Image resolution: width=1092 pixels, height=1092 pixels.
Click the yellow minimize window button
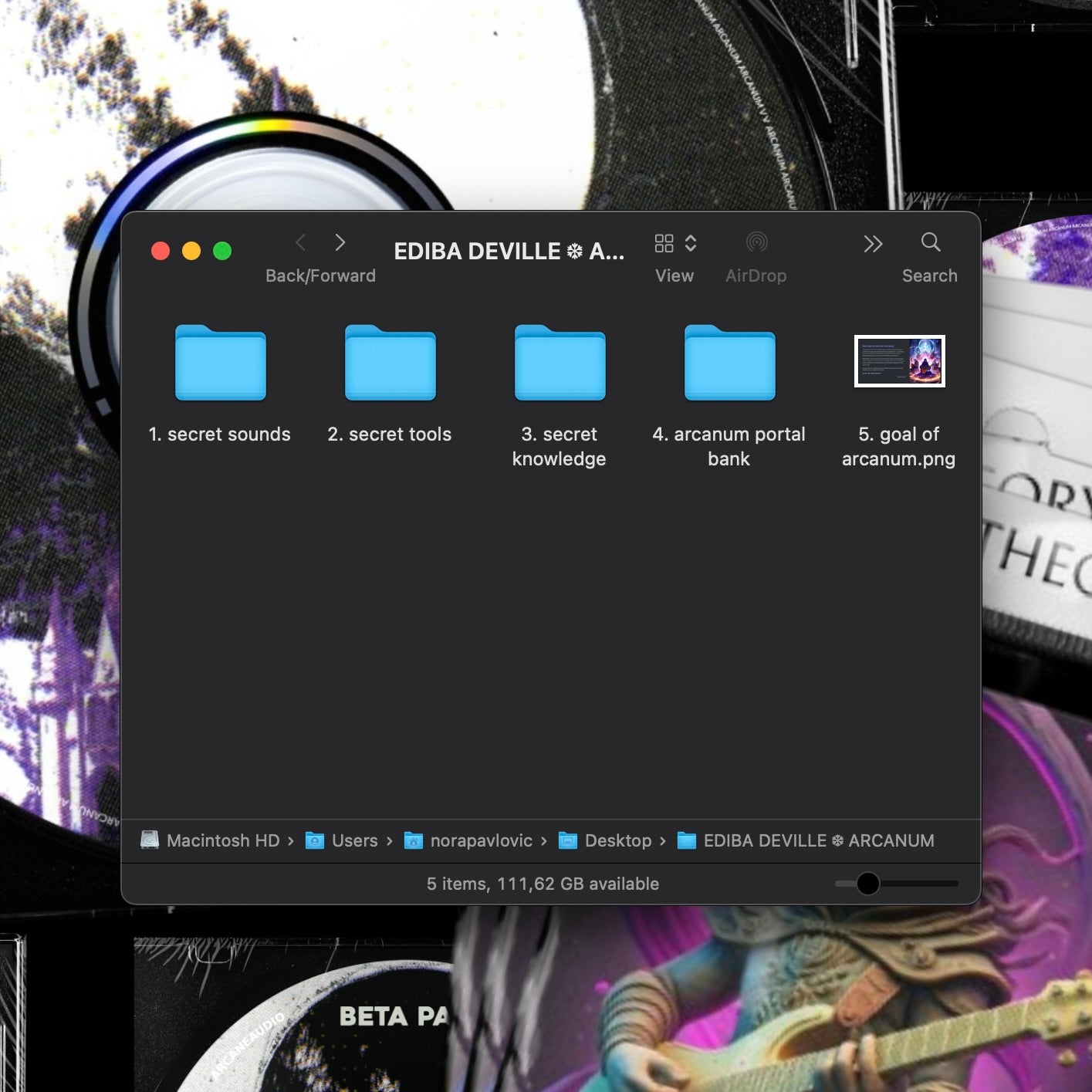pyautogui.click(x=191, y=251)
